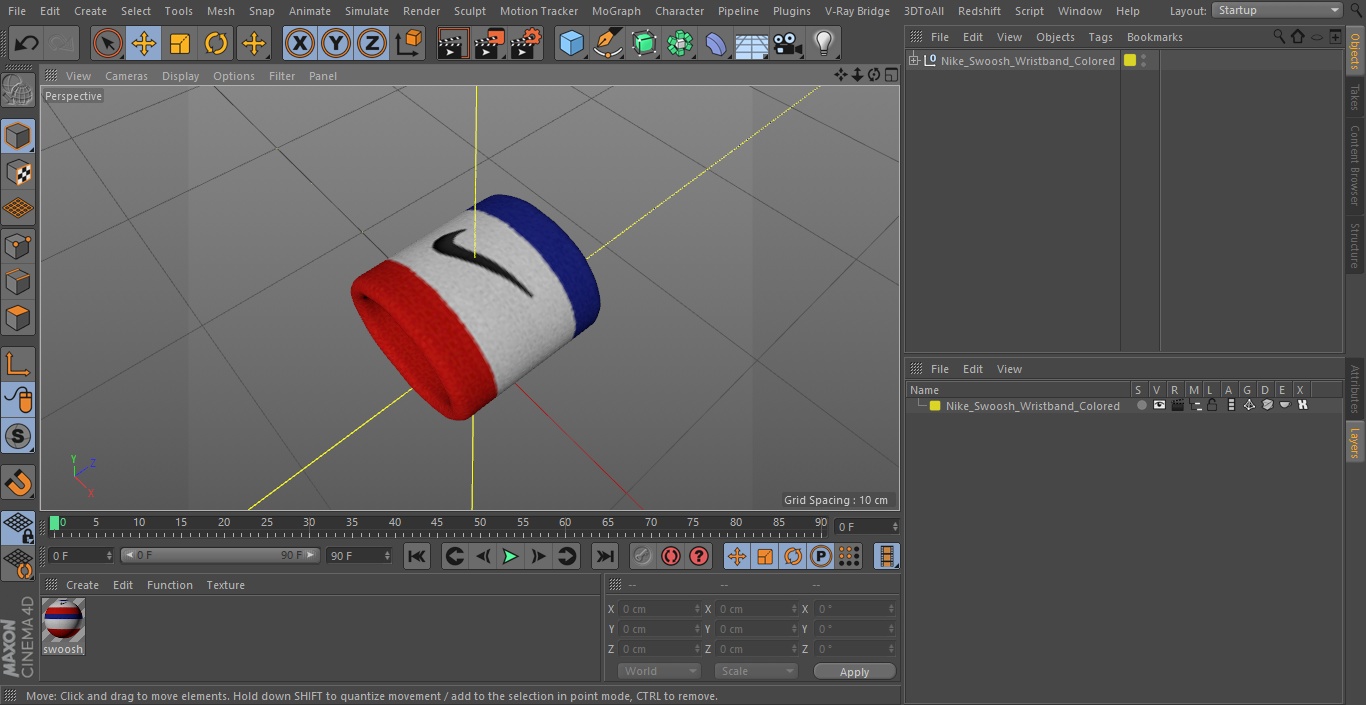Play the animation forward
Image resolution: width=1366 pixels, height=705 pixels.
click(x=510, y=556)
